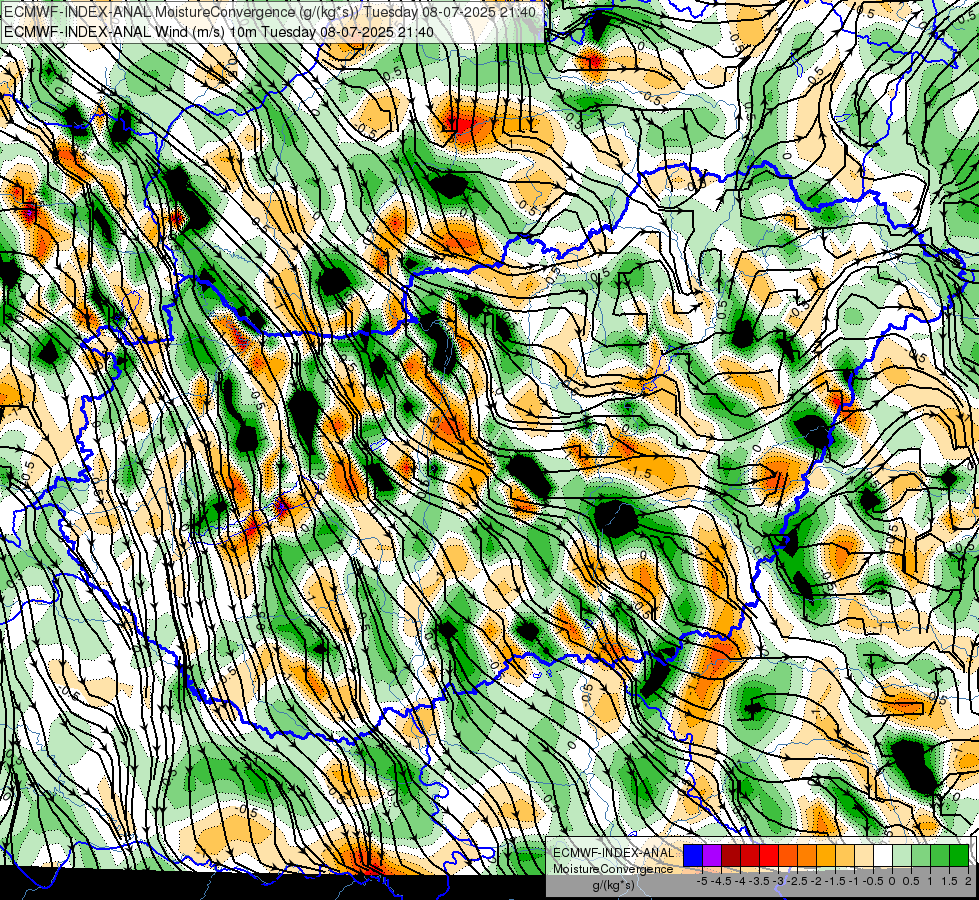This screenshot has height=900, width=979.
Task: Click the MoistureConvergence title line at the top
Action: pos(270,12)
